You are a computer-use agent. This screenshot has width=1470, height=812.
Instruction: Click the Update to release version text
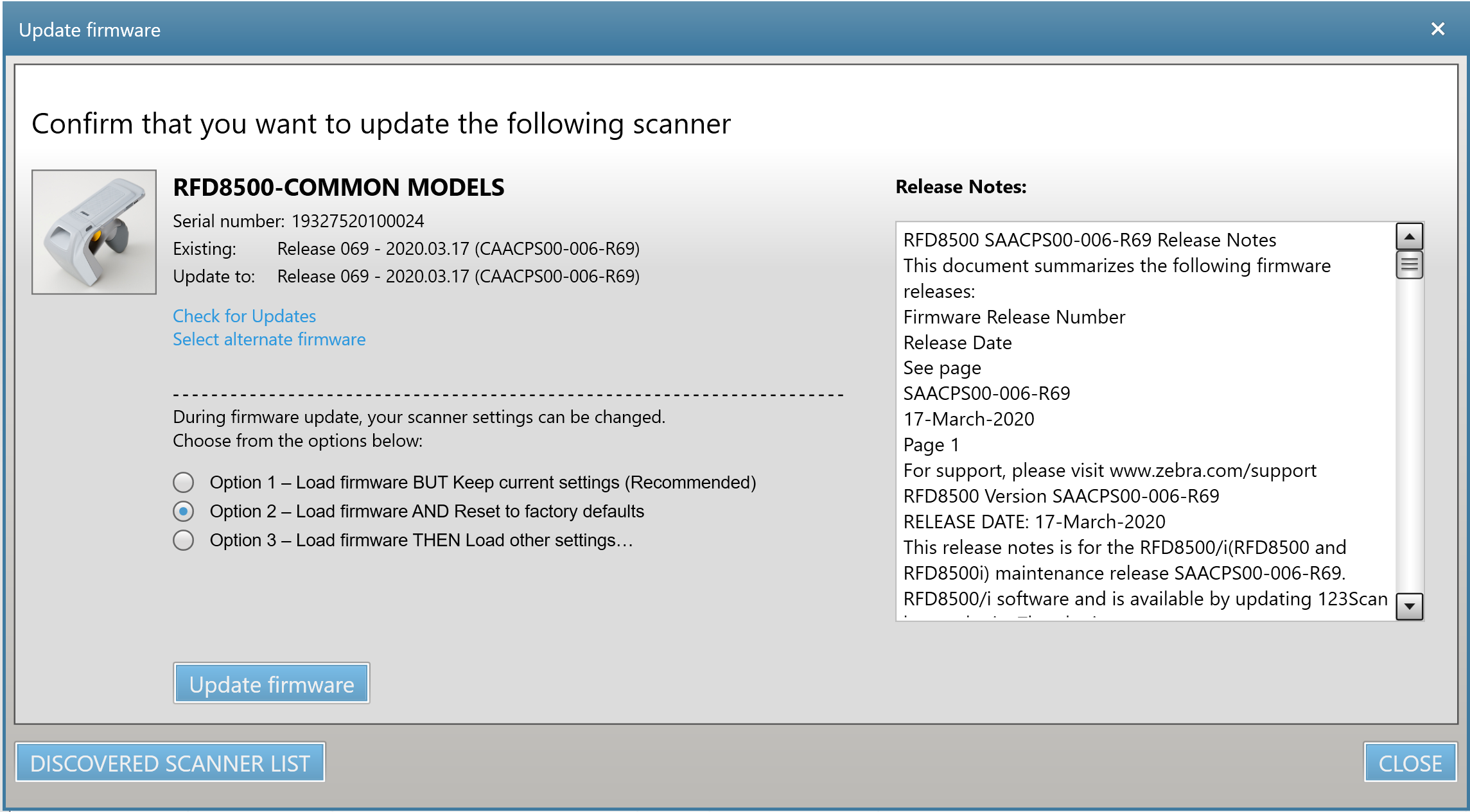[459, 276]
